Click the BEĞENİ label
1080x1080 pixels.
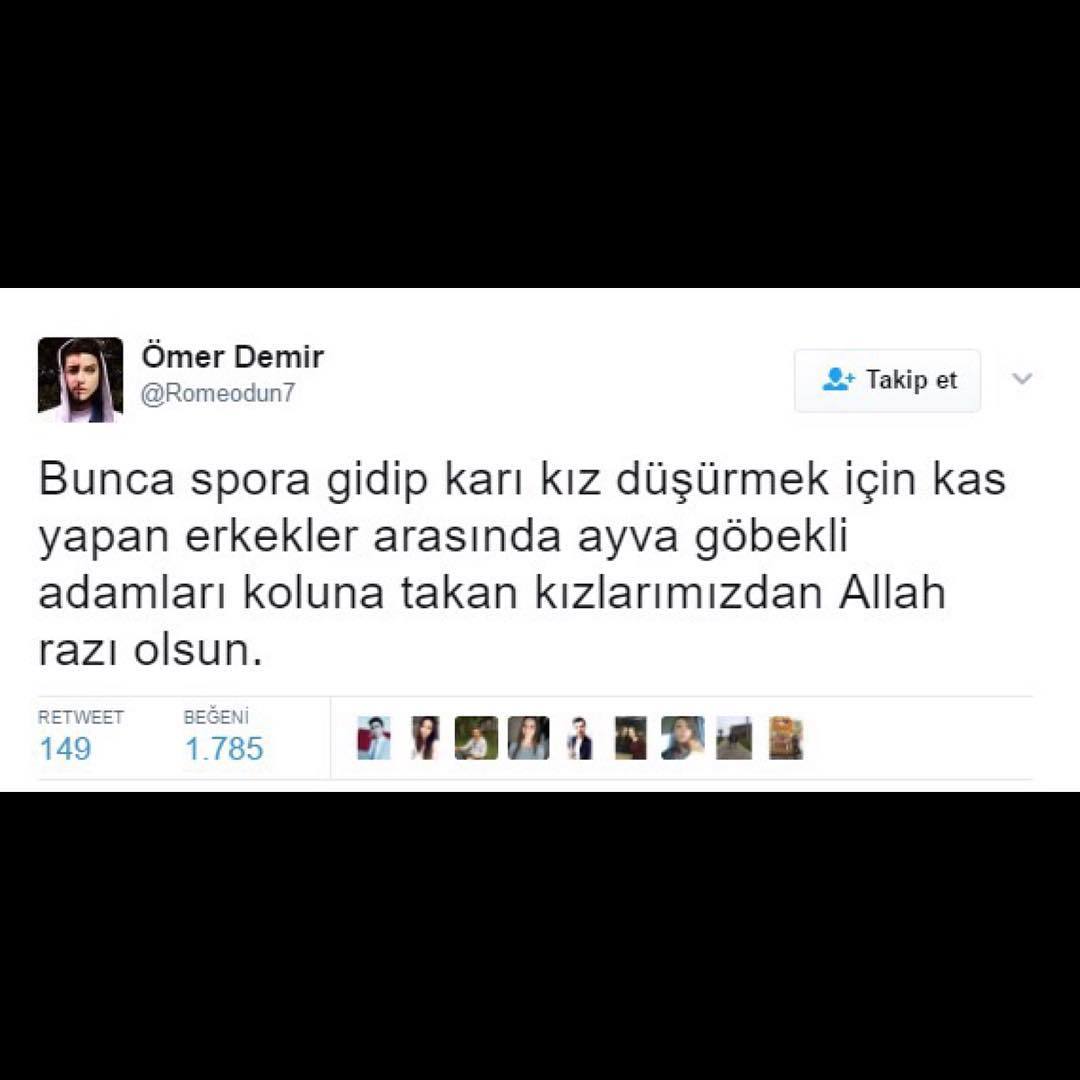pos(216,716)
